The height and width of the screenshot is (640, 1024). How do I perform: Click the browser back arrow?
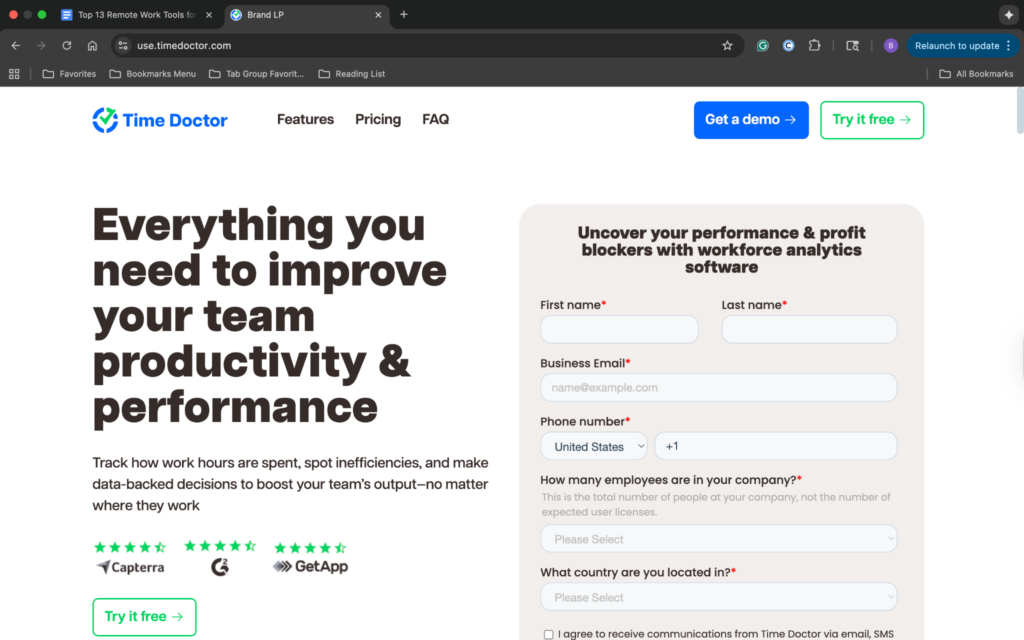[x=16, y=46]
